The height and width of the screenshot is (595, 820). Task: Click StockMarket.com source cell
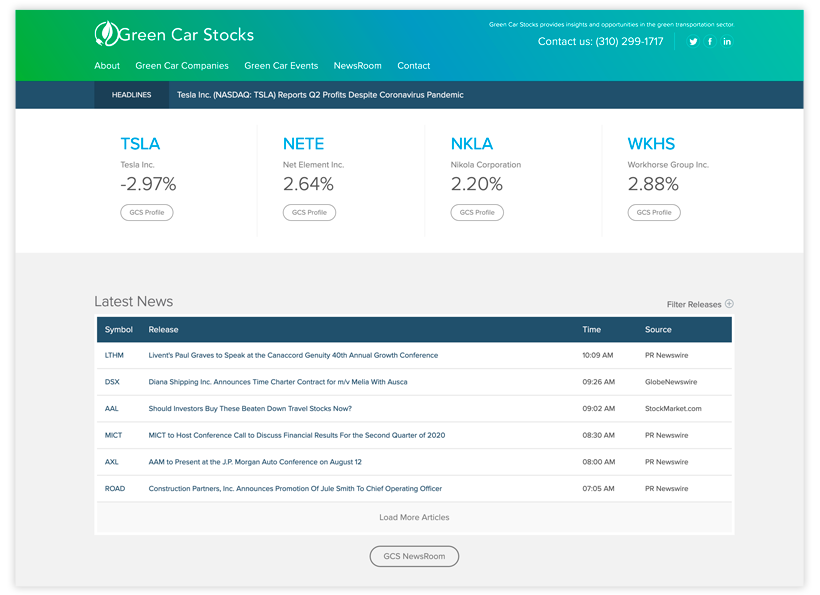(x=673, y=408)
